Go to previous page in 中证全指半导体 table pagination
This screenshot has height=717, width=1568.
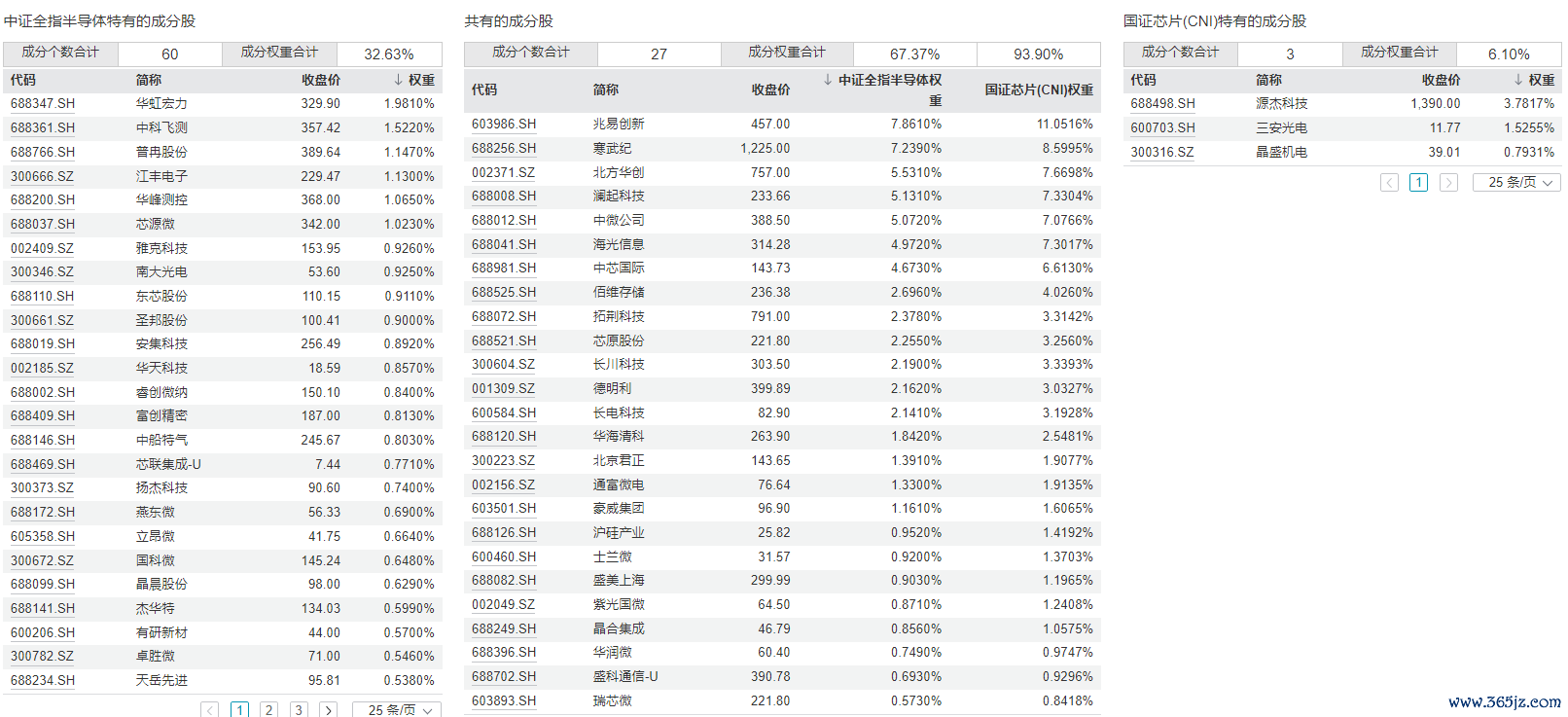click(210, 710)
